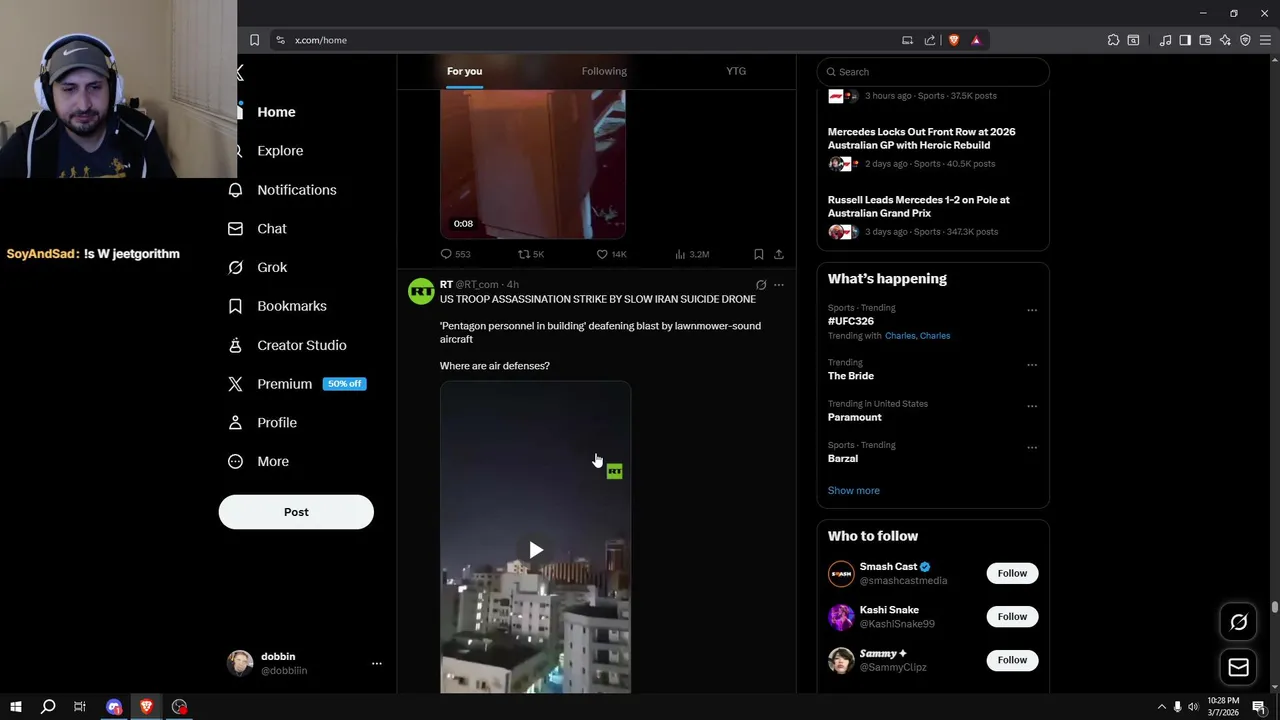Image resolution: width=1280 pixels, height=720 pixels.
Task: Open Brave Leo AI sparkle icon
Action: 1225,40
